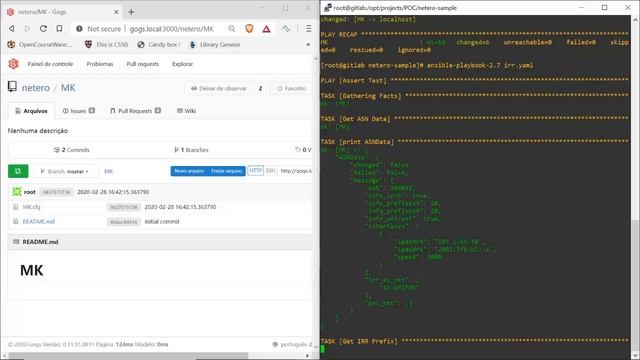
Task: Open a new browser tab
Action: pos(131,12)
